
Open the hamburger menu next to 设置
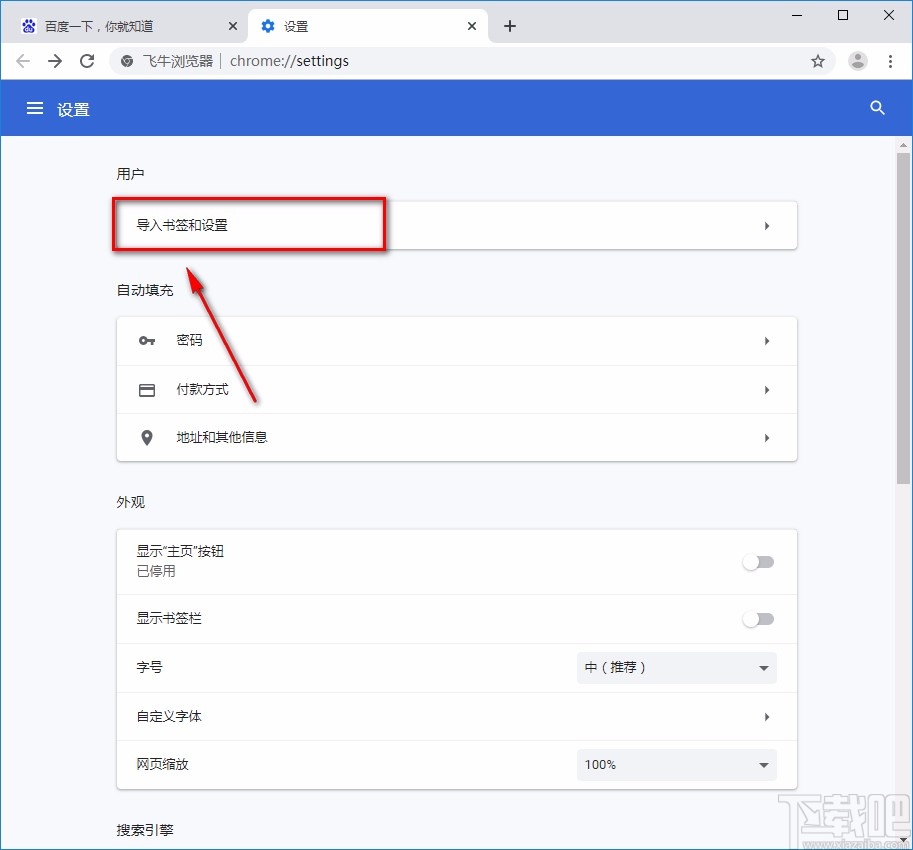[x=35, y=108]
